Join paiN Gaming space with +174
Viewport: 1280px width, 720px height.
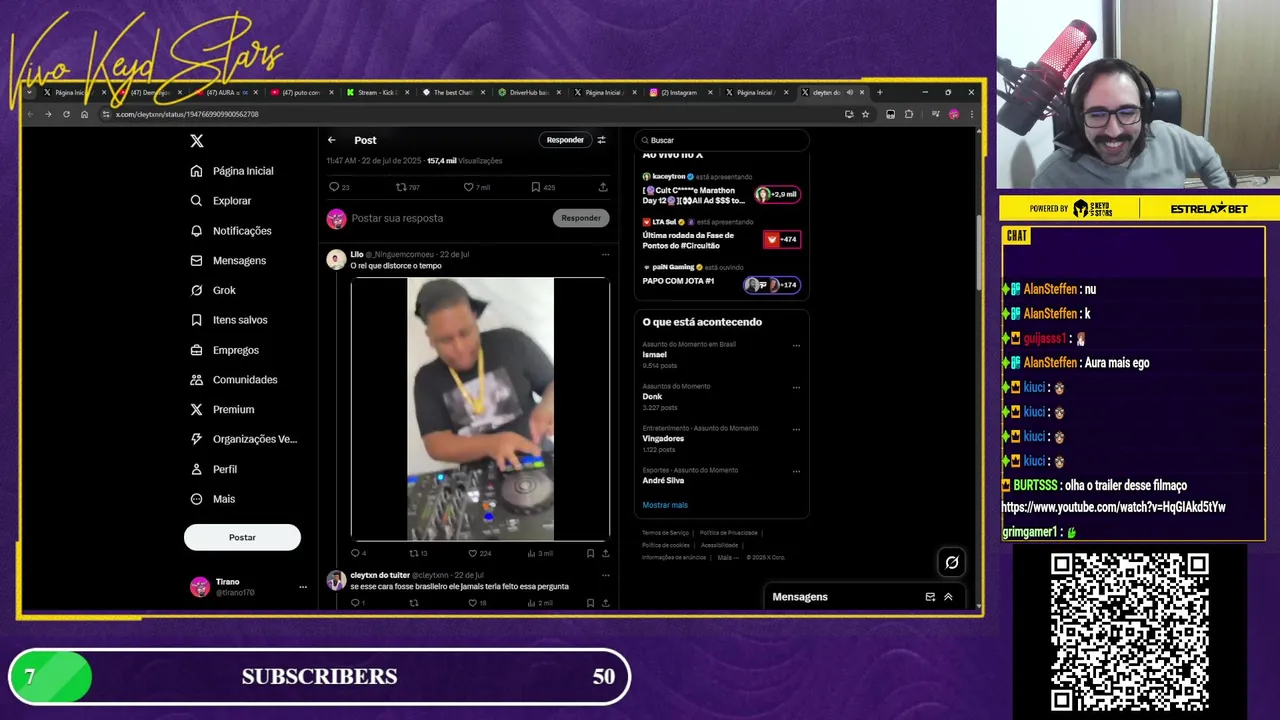point(771,285)
